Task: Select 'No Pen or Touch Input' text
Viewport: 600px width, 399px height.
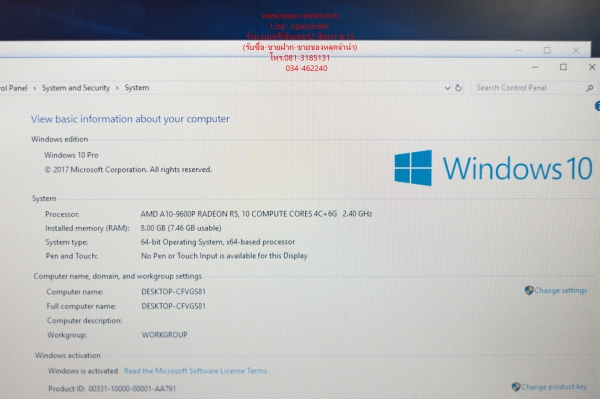Action: 179,256
